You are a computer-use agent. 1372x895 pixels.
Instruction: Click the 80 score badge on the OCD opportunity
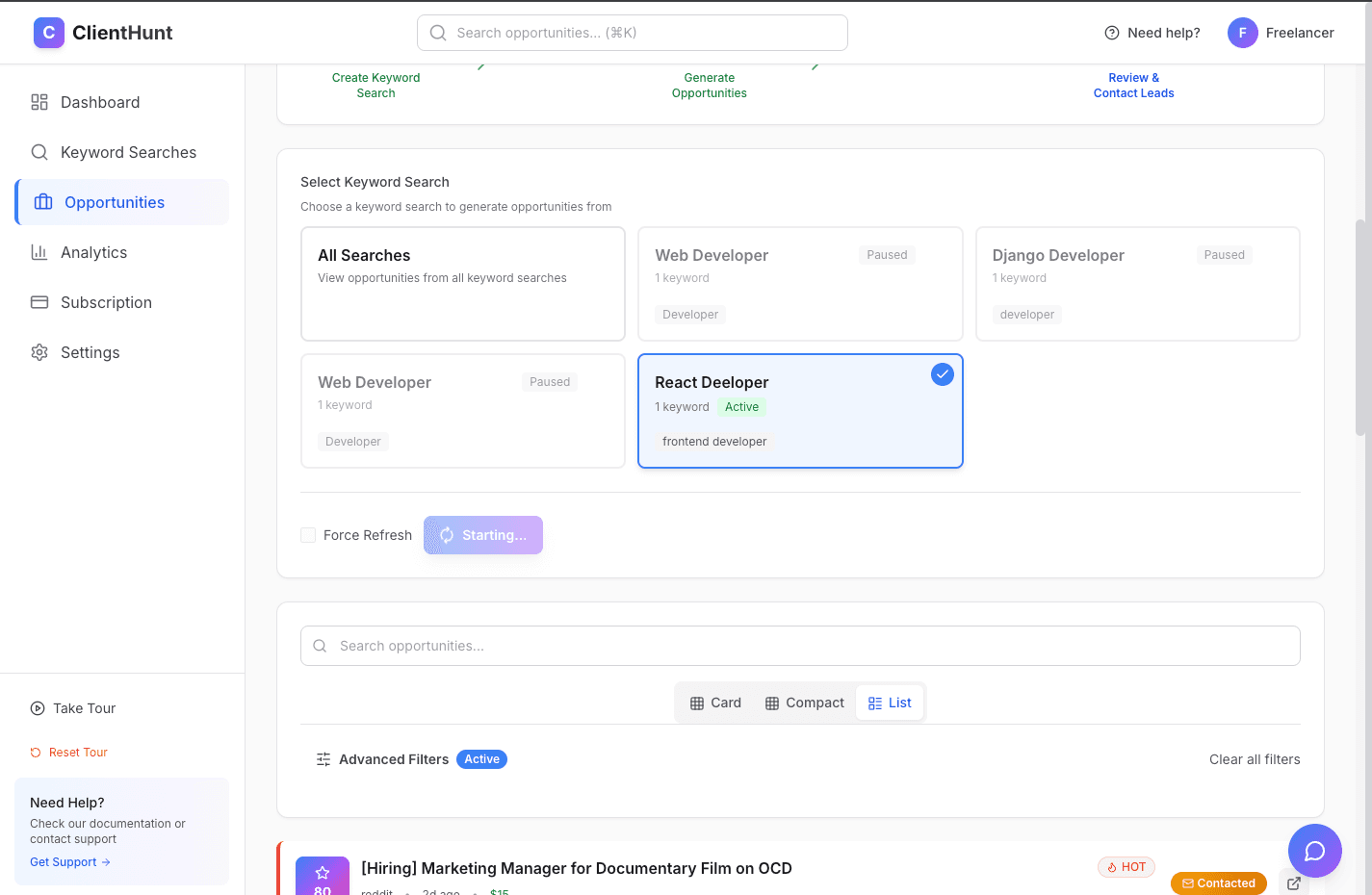(x=322, y=876)
